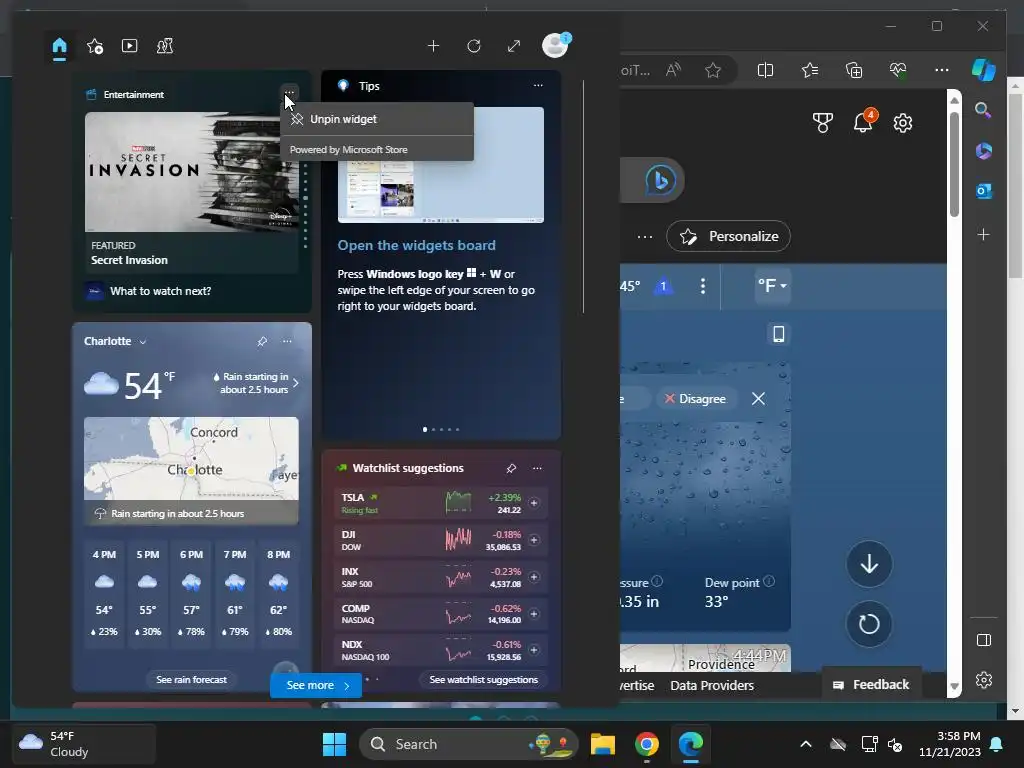Open Edge Settings and more menu
1024x768 pixels.
pos(942,70)
